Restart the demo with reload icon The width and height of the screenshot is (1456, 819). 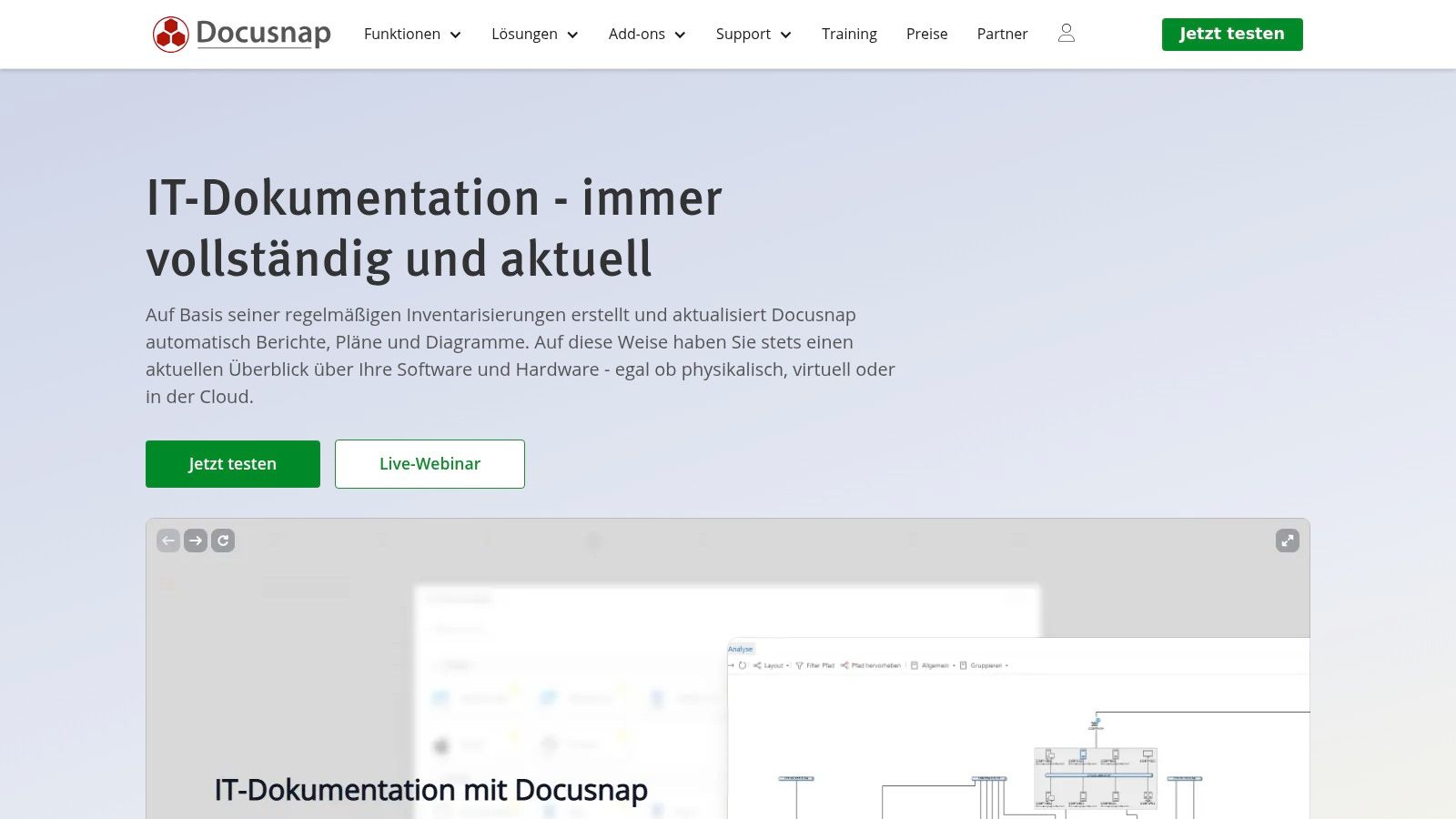pos(223,541)
